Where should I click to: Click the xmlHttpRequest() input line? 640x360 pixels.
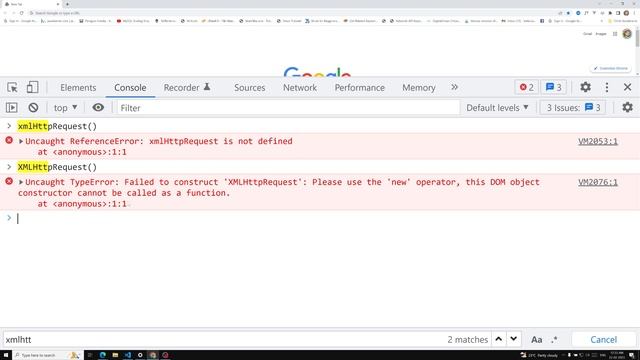point(57,126)
